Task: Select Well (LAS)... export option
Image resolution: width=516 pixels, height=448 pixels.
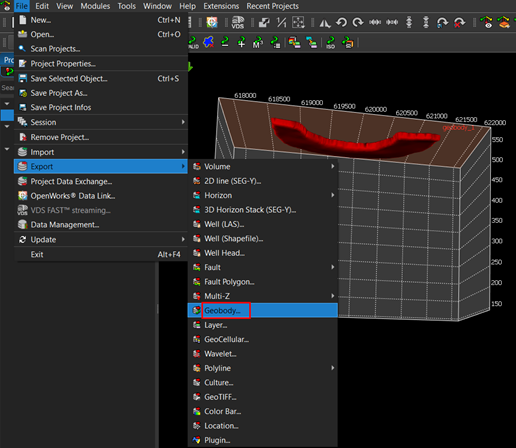Action: point(263,224)
